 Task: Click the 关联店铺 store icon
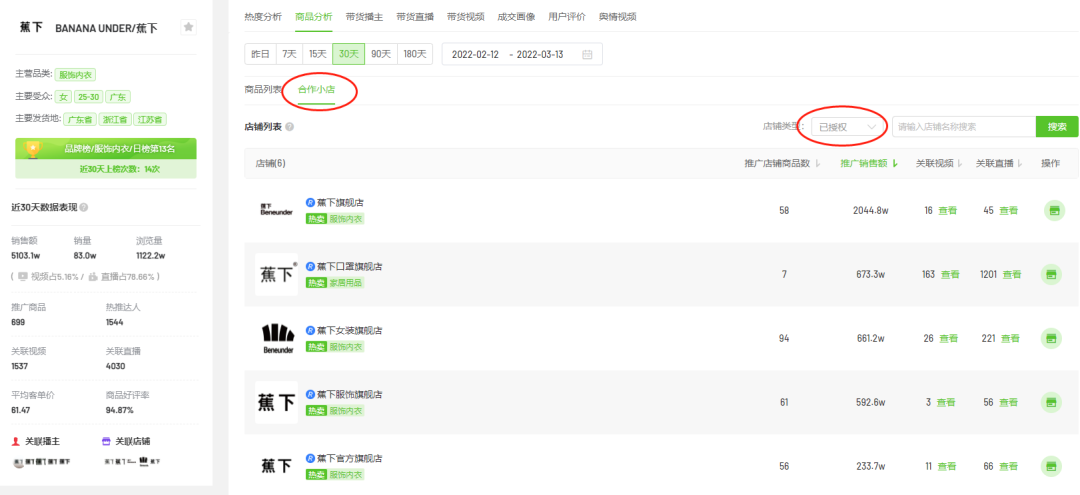[106, 441]
